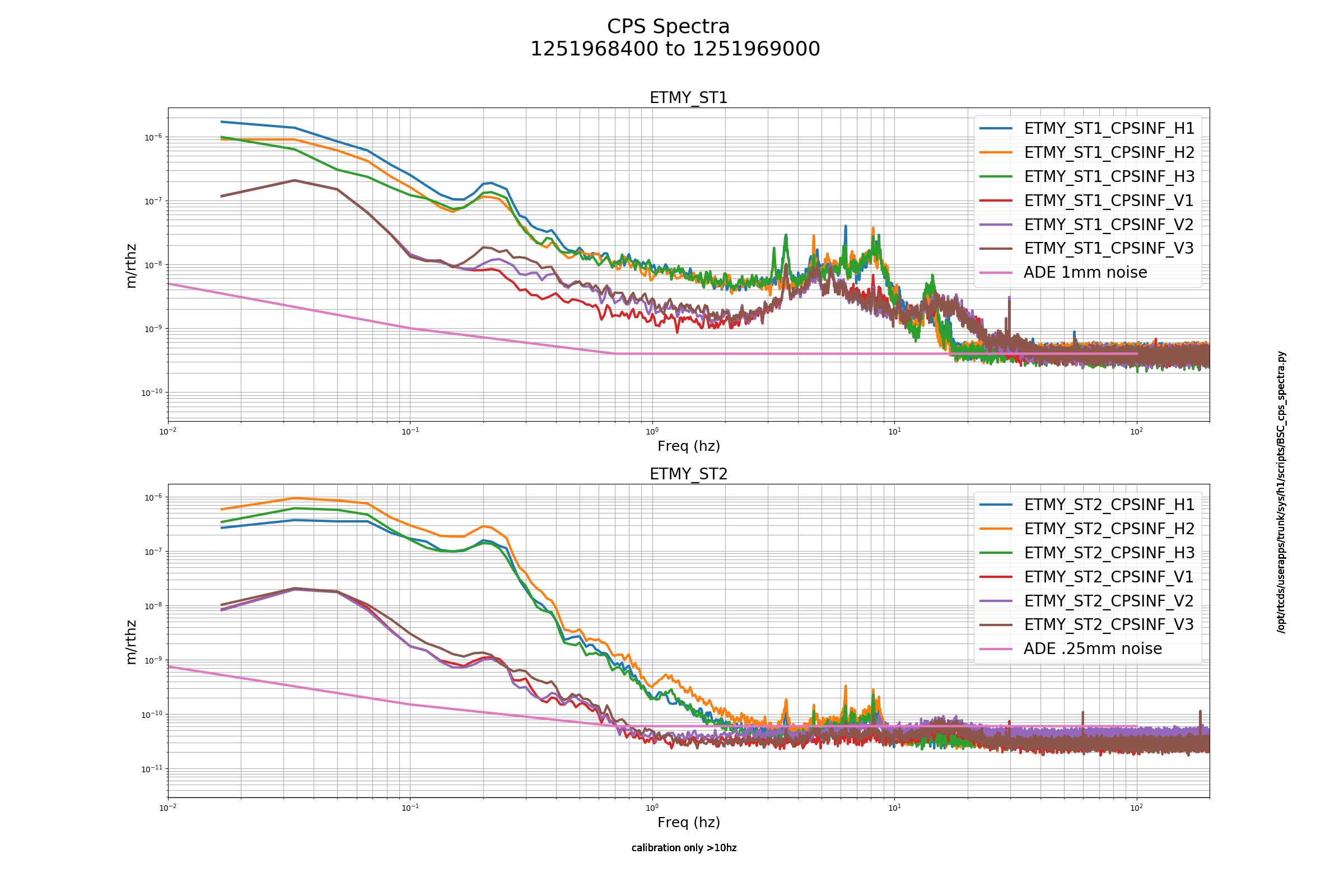Select legend label ETMY_ST1_CPSINF_H2

coord(1109,152)
